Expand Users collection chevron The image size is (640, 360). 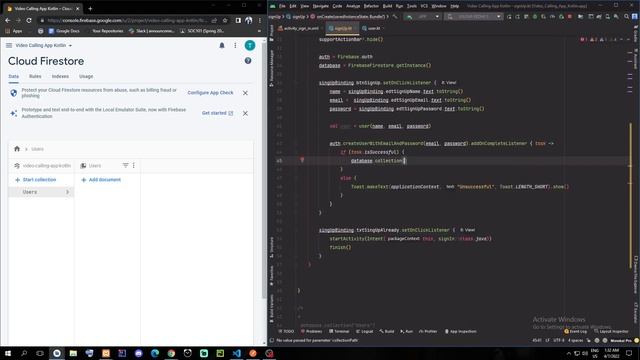pos(67,192)
